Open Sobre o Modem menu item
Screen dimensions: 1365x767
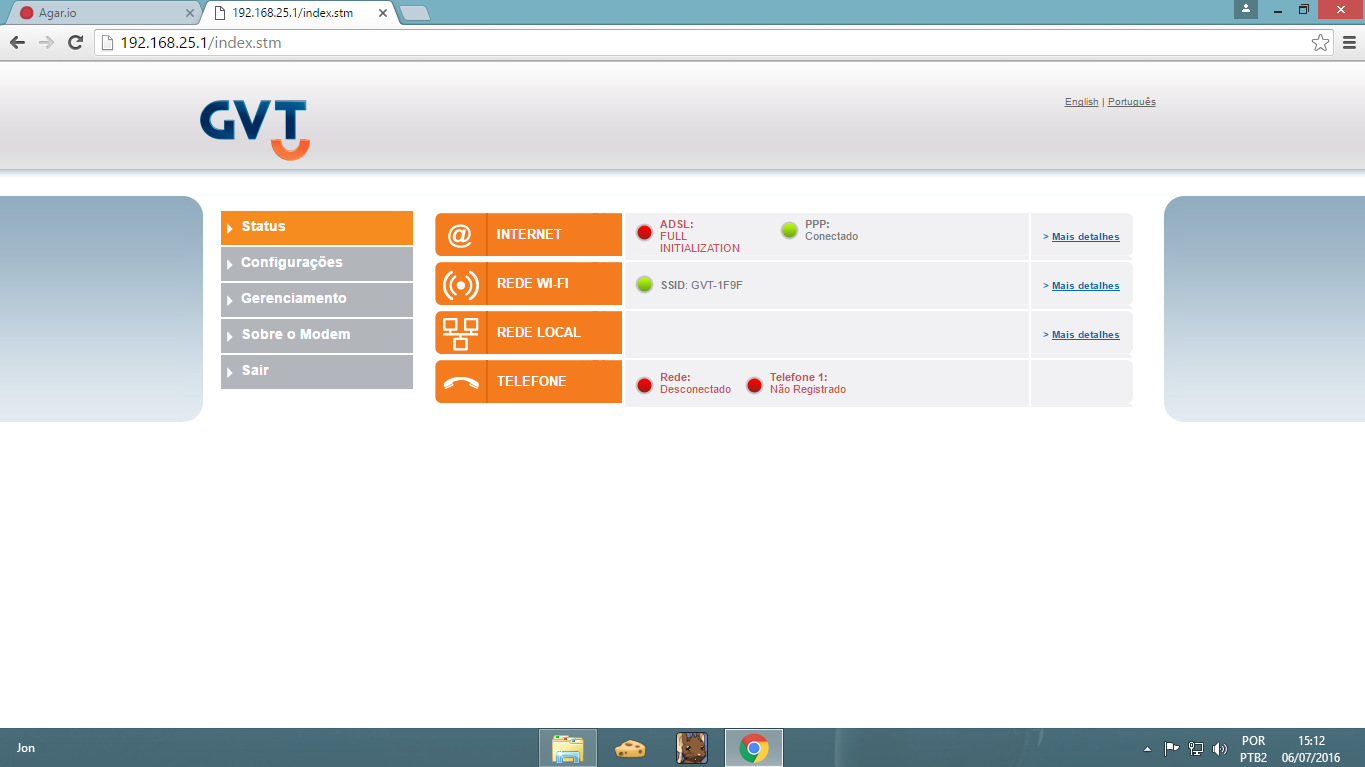point(317,335)
